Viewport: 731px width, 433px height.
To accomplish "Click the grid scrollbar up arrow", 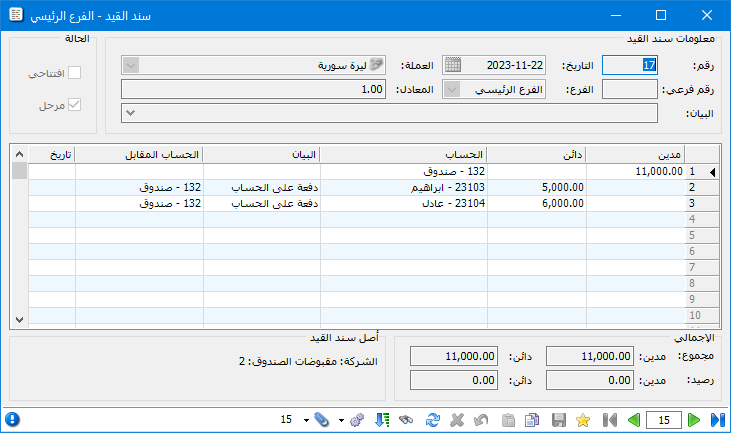I will (19, 154).
